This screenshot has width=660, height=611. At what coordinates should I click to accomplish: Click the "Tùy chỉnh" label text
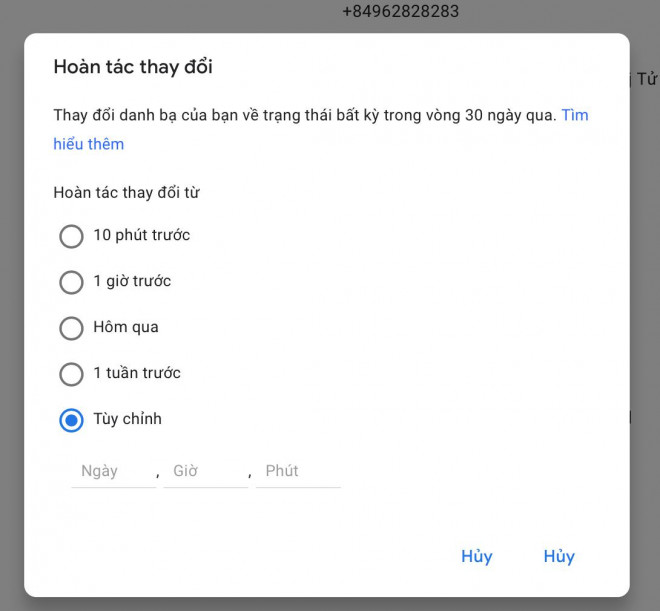[x=127, y=419]
